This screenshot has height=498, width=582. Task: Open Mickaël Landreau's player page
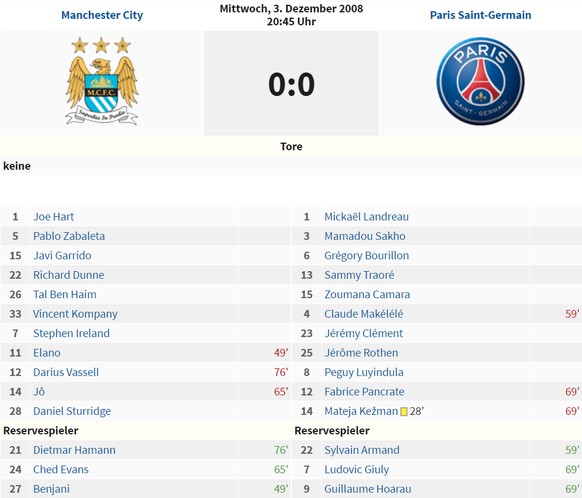[x=366, y=217]
